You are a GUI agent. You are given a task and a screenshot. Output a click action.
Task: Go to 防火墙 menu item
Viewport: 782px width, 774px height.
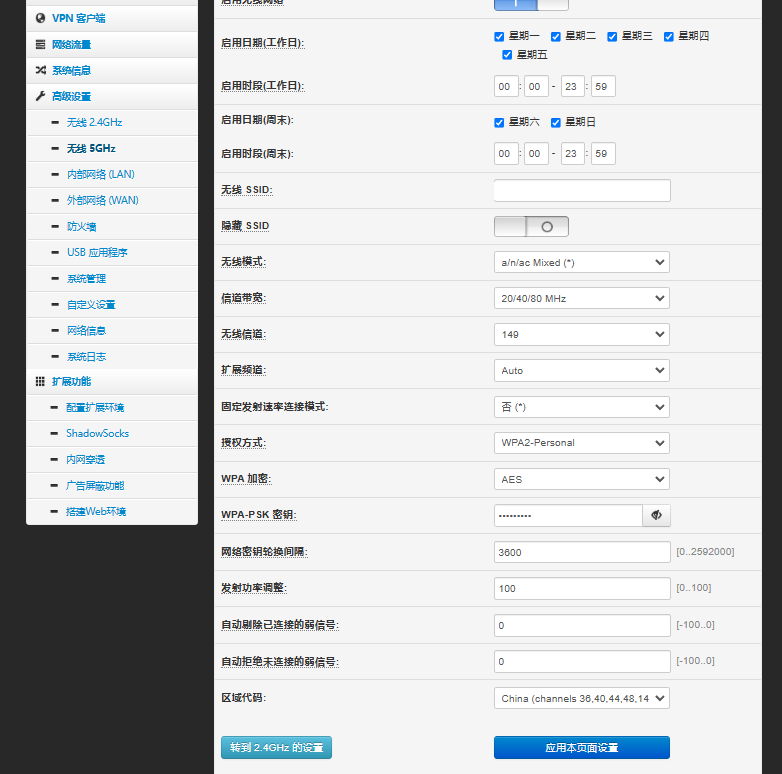[x=81, y=227]
